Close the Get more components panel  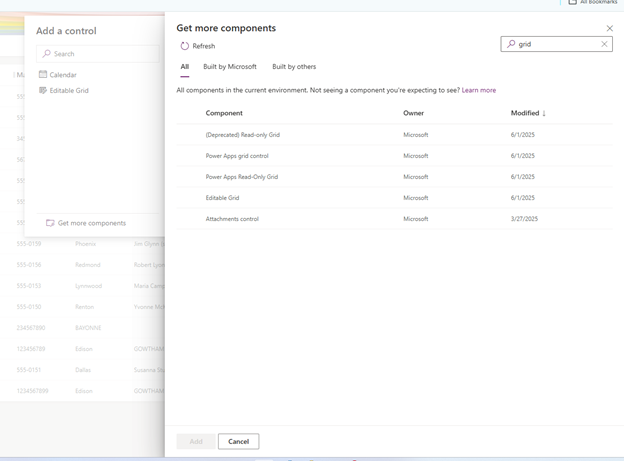pos(609,28)
